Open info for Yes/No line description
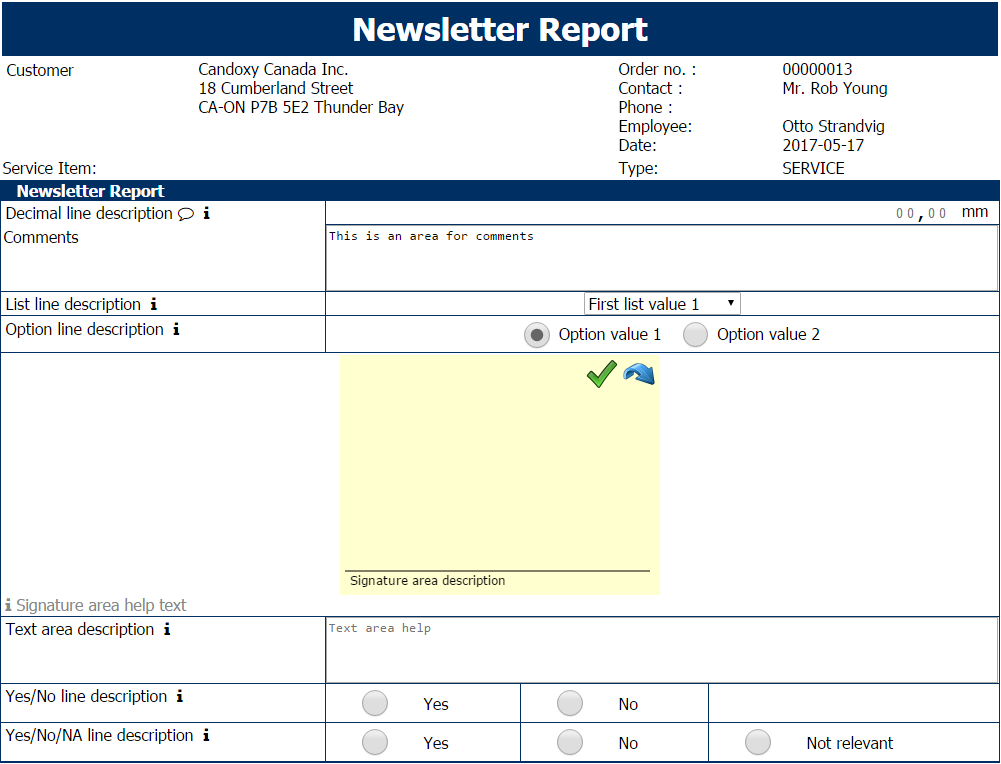This screenshot has height=764, width=1001. point(180,697)
